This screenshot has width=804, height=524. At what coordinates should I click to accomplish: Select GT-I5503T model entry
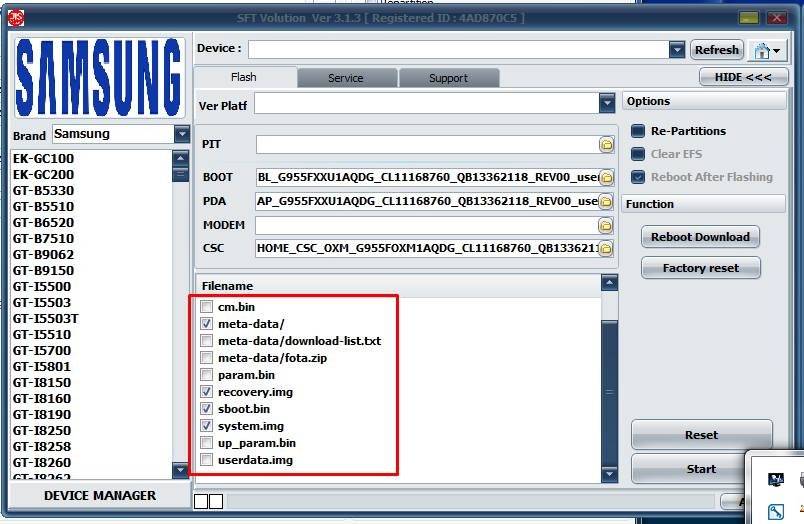click(91, 319)
